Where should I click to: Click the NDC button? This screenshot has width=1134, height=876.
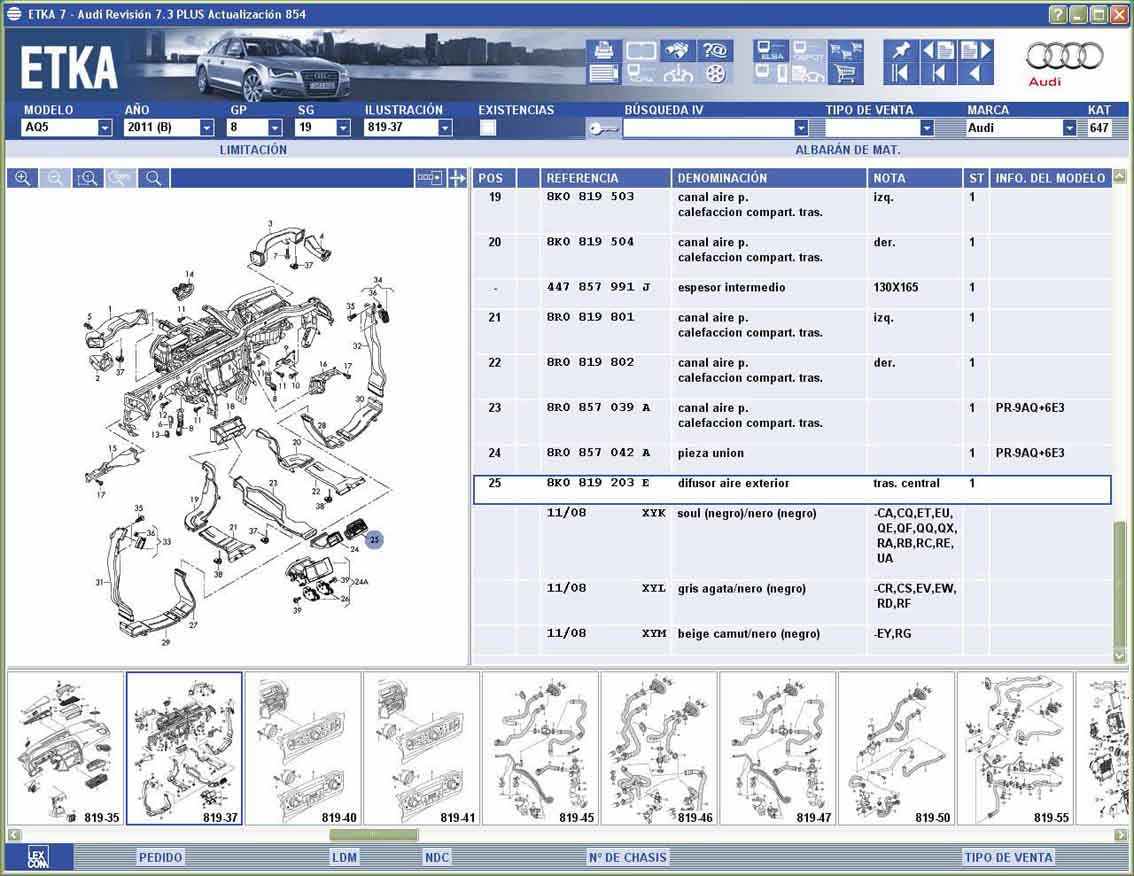click(437, 857)
